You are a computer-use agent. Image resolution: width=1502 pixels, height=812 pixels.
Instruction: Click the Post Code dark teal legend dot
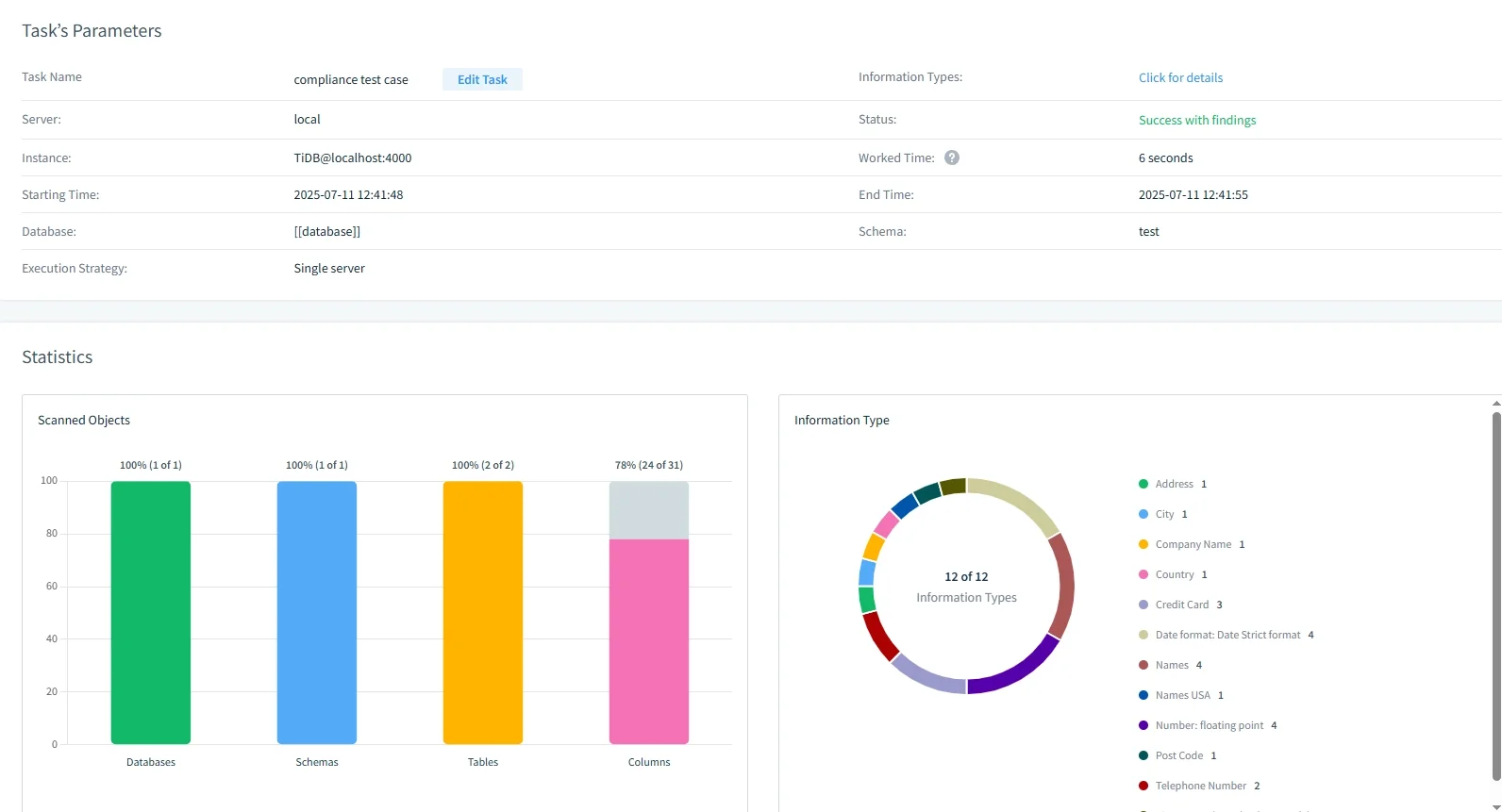point(1143,755)
